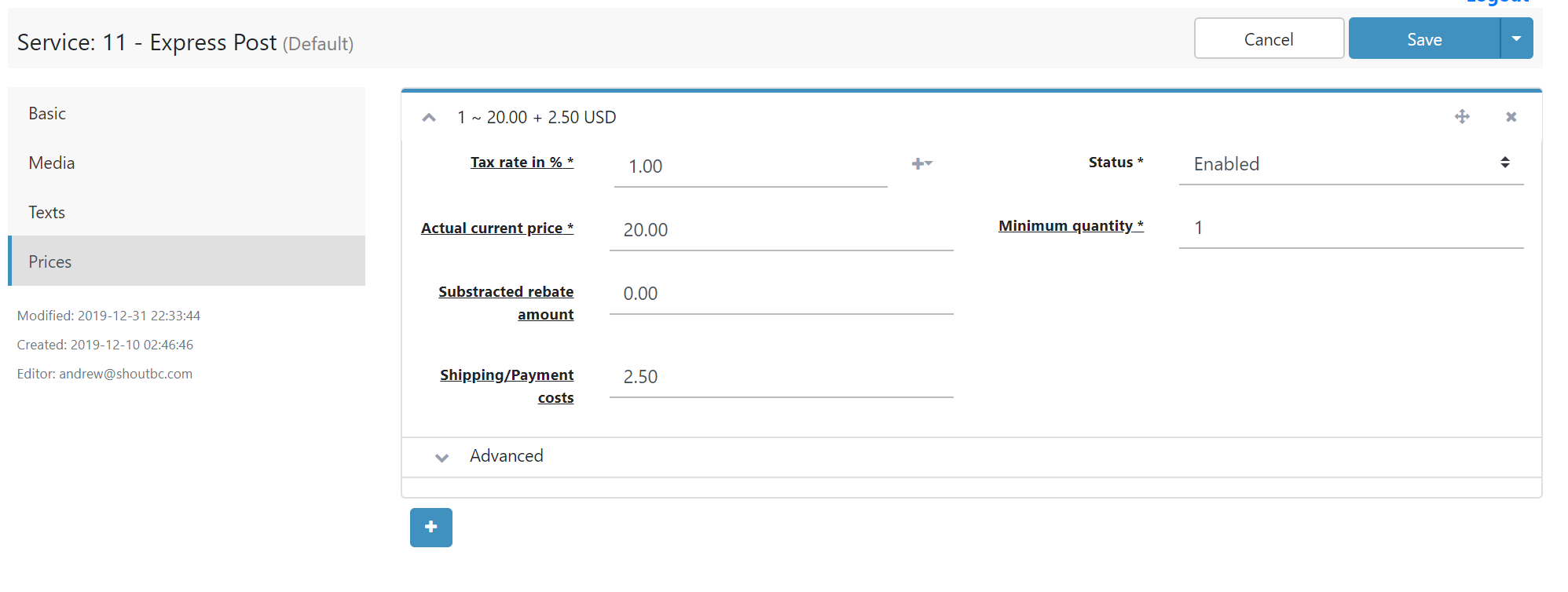Go to the Texts tab
The image size is (1568, 592).
coord(186,212)
